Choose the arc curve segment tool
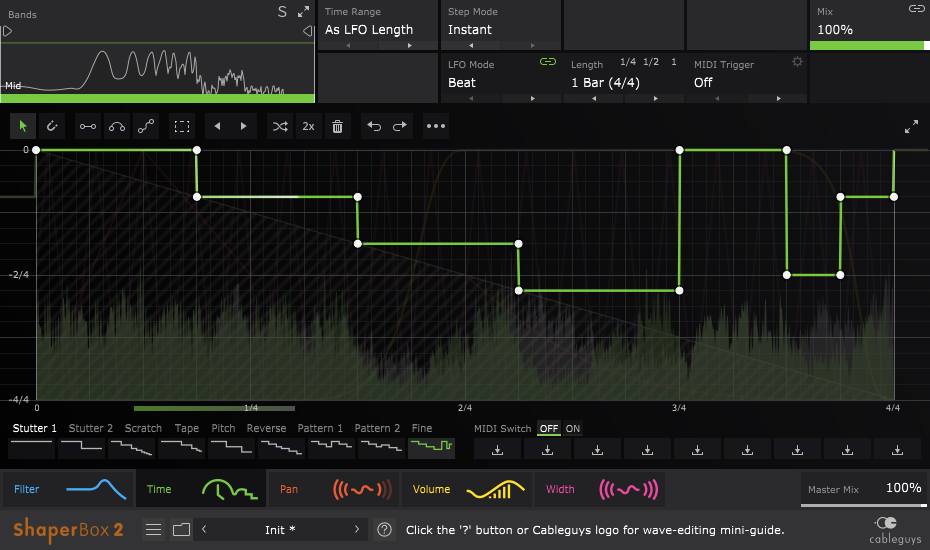Screen dimensions: 930x550 (117, 126)
